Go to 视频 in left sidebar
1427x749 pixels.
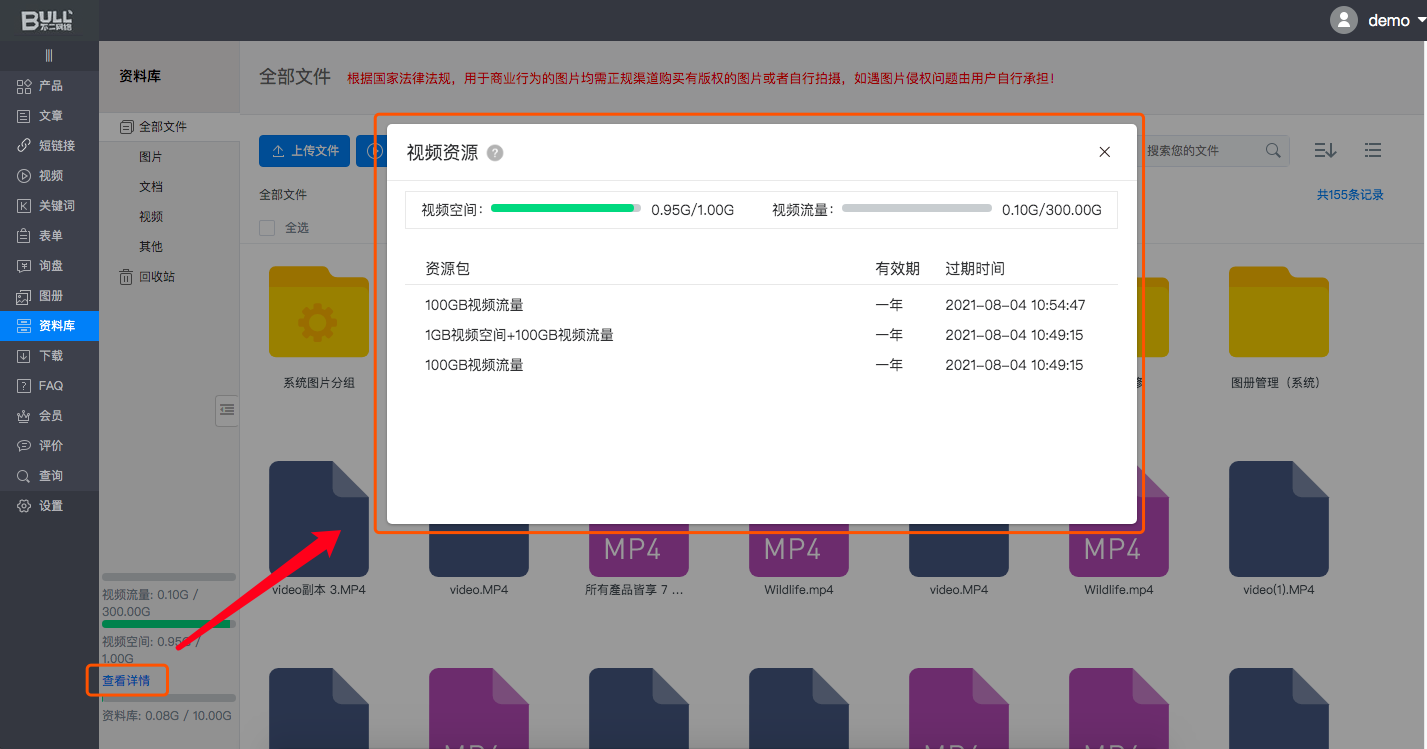[x=50, y=176]
